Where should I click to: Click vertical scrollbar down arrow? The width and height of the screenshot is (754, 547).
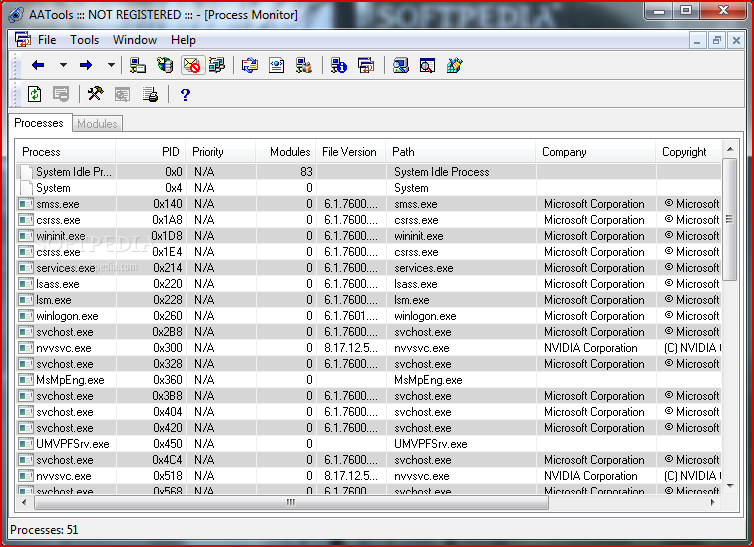[730, 486]
